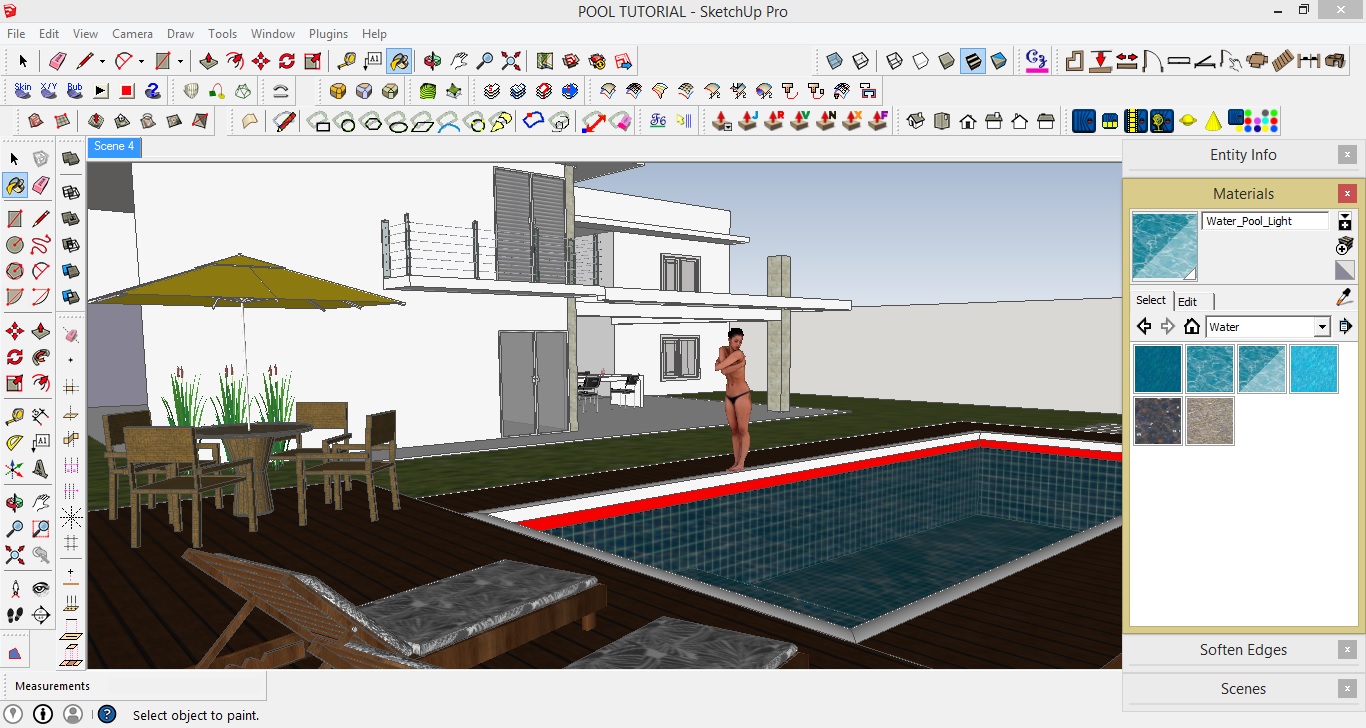Select the Paint Bucket tool in the toolbar
1366x728 pixels.
point(398,61)
